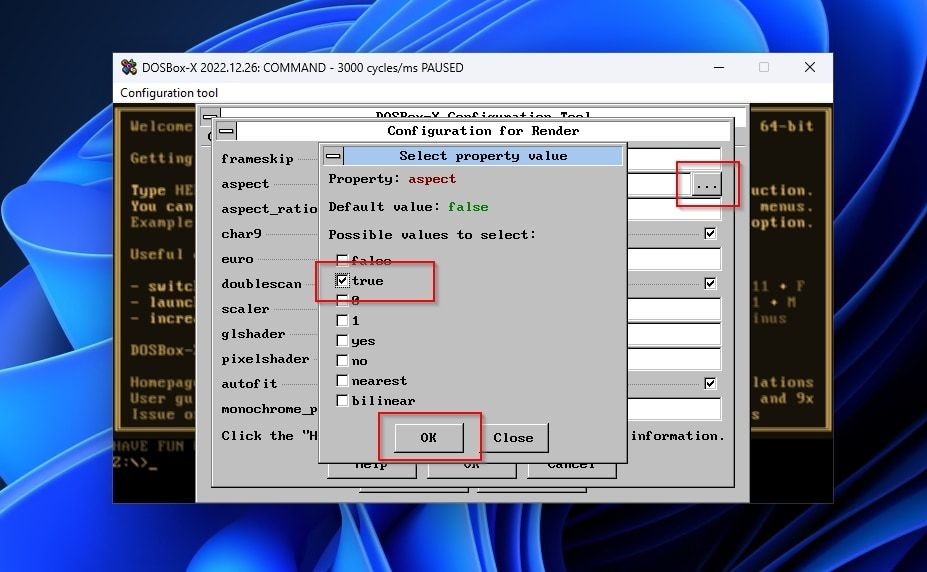The width and height of the screenshot is (927, 572).
Task: Toggle the doublescan checkbox
Action: pyautogui.click(x=710, y=284)
